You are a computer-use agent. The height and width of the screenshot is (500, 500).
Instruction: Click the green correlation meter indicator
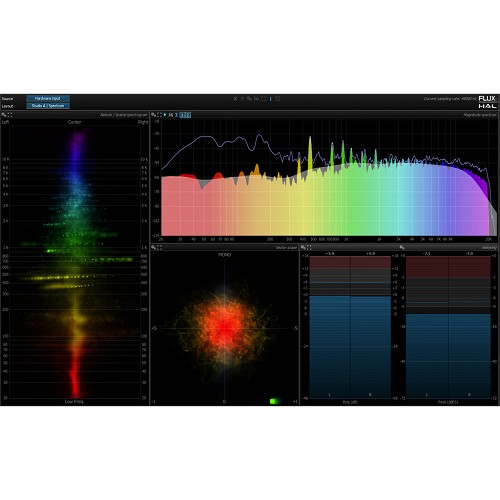(x=275, y=401)
